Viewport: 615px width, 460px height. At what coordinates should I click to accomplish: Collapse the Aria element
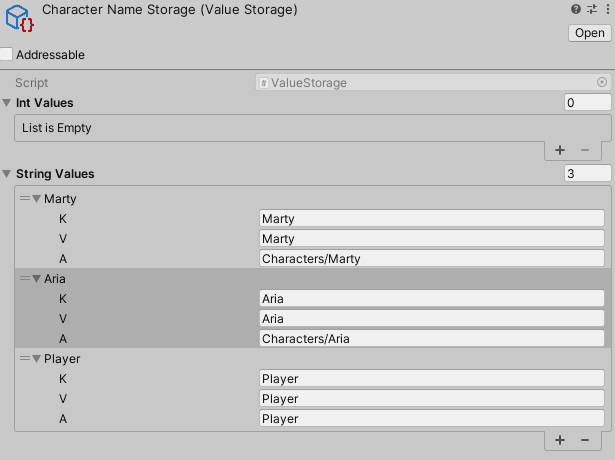(37, 279)
